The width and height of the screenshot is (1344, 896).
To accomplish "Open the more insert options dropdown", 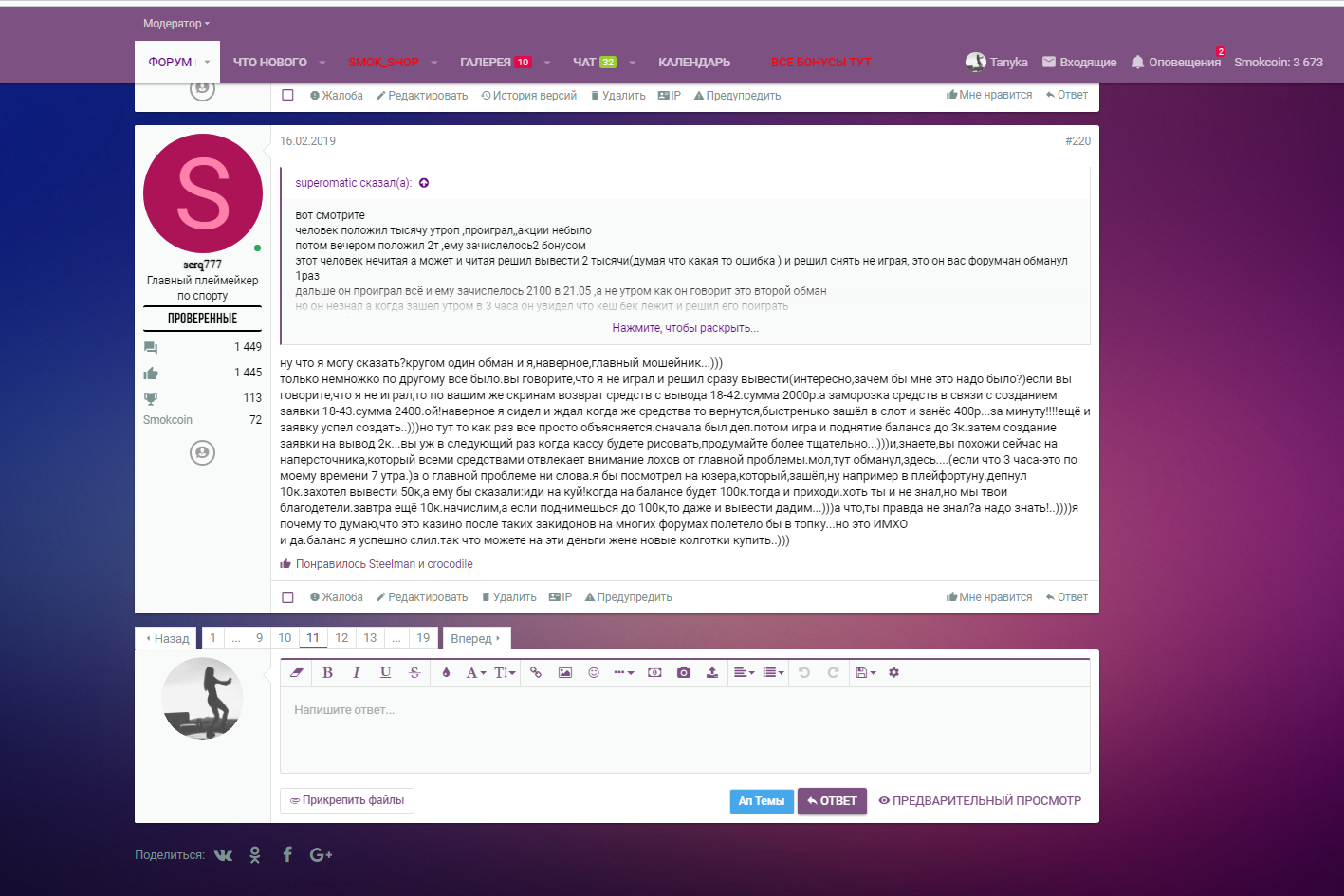I will pos(624,672).
